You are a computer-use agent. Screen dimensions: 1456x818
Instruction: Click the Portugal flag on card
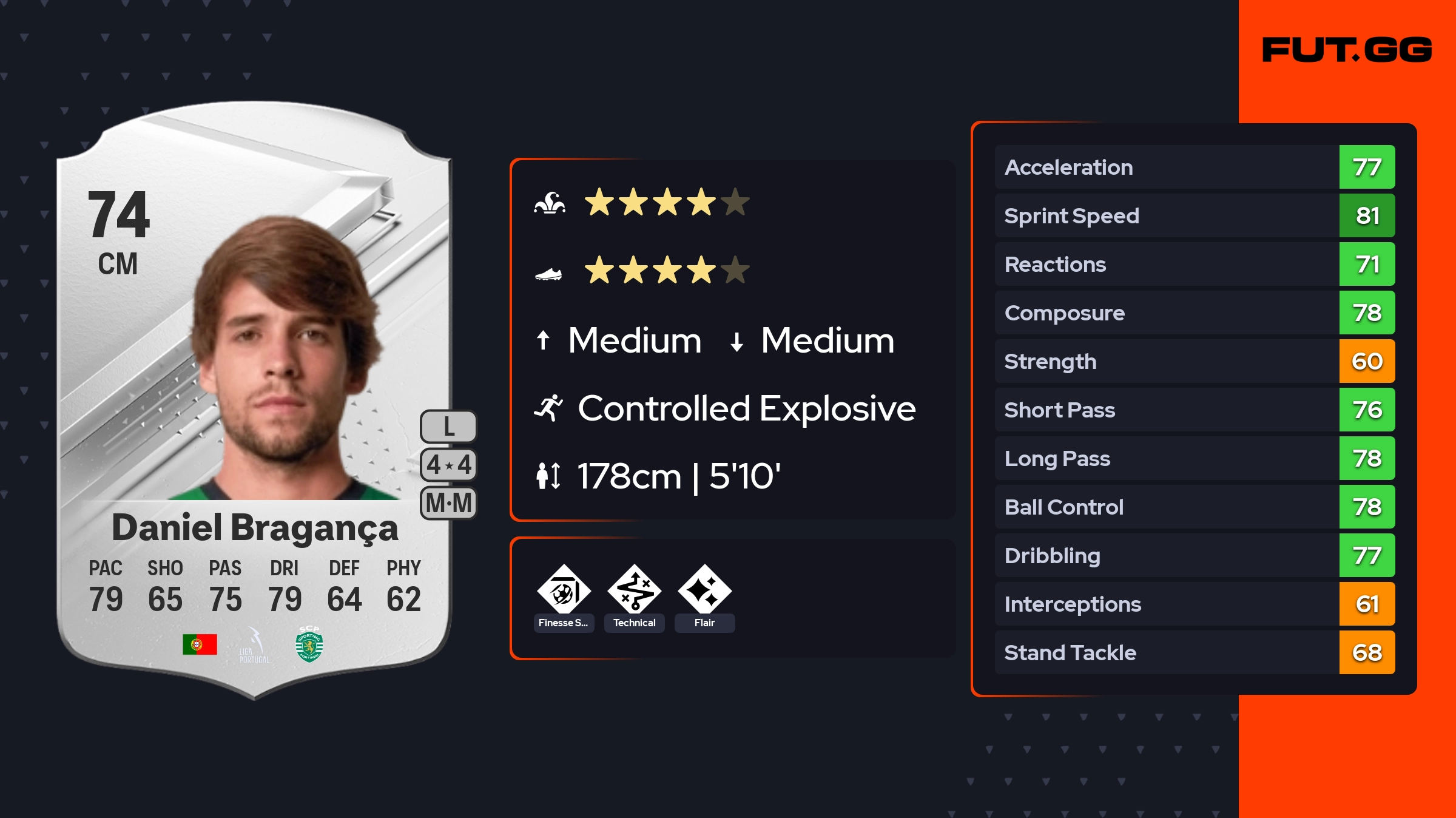pyautogui.click(x=200, y=644)
